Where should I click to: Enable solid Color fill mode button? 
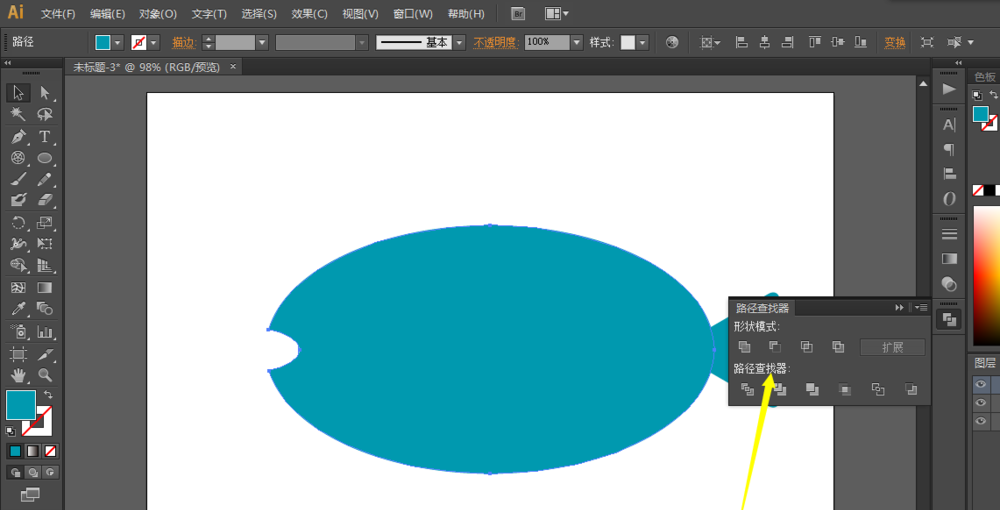15,451
